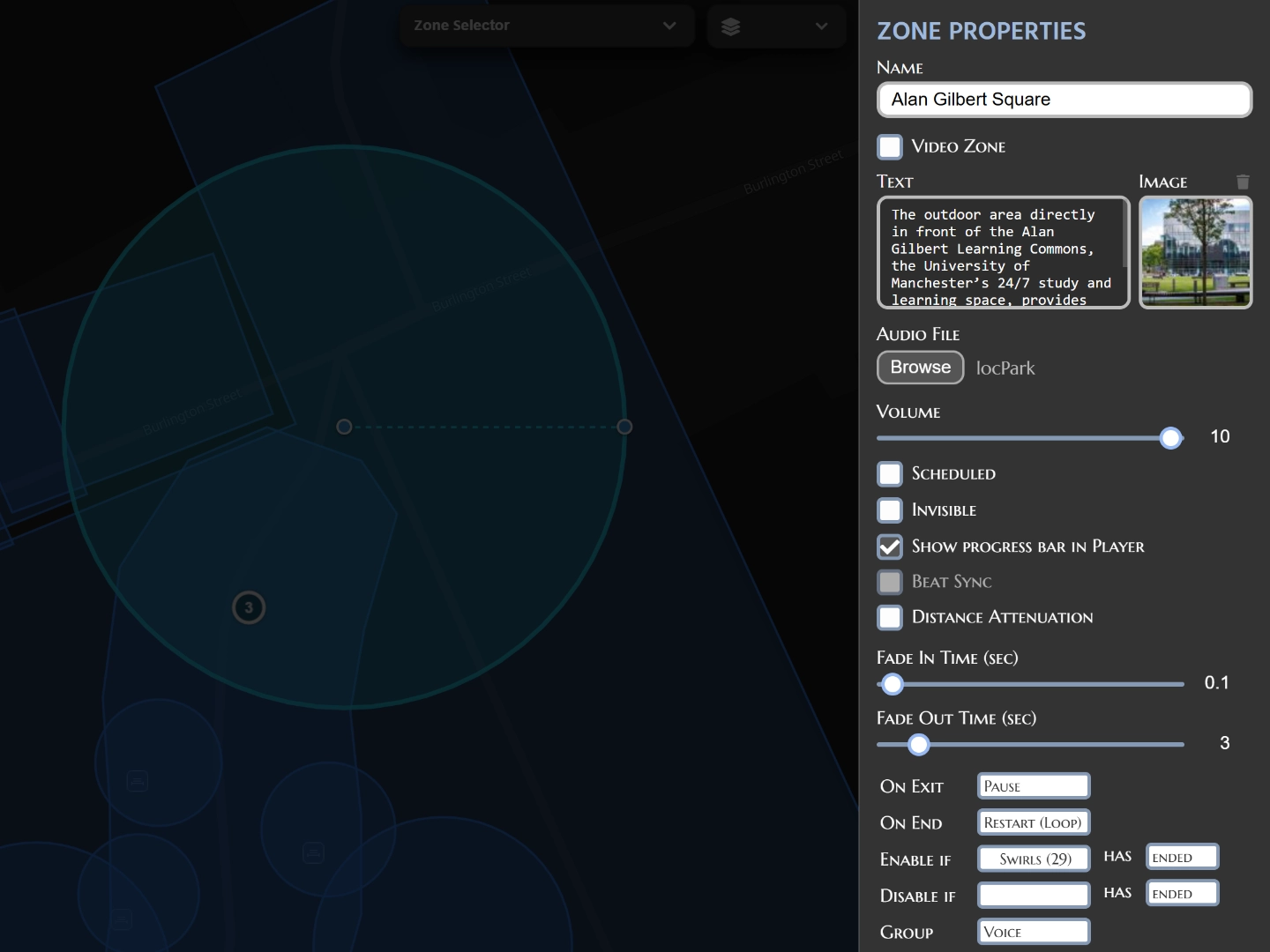The width and height of the screenshot is (1270, 952).
Task: Select the zone image thumbnail
Action: click(x=1196, y=253)
